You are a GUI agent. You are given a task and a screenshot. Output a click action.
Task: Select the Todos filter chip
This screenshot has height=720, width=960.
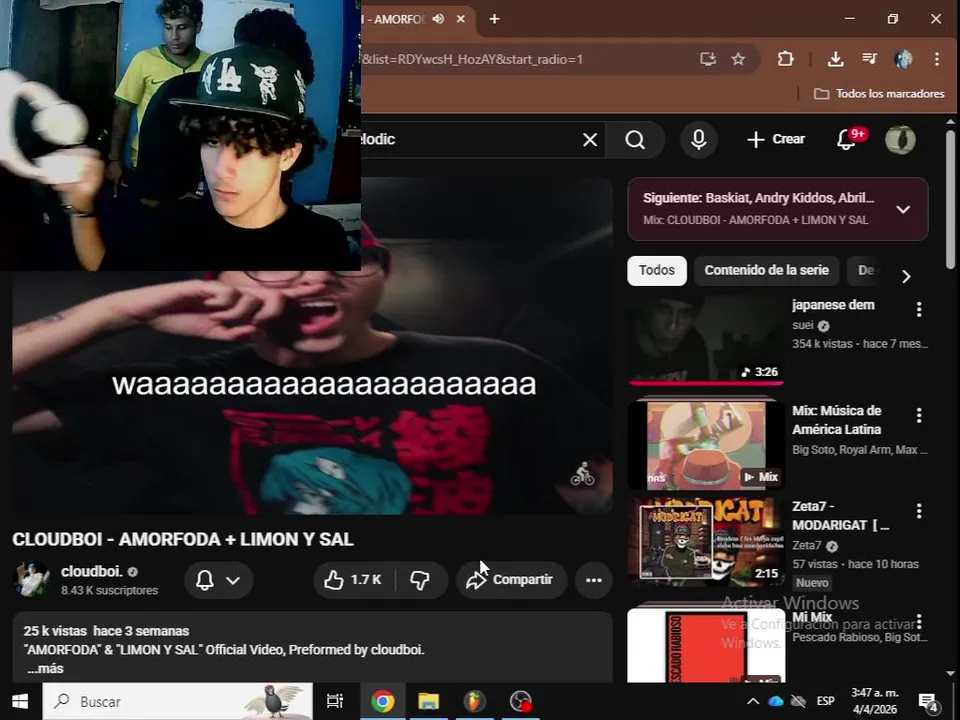pyautogui.click(x=657, y=271)
